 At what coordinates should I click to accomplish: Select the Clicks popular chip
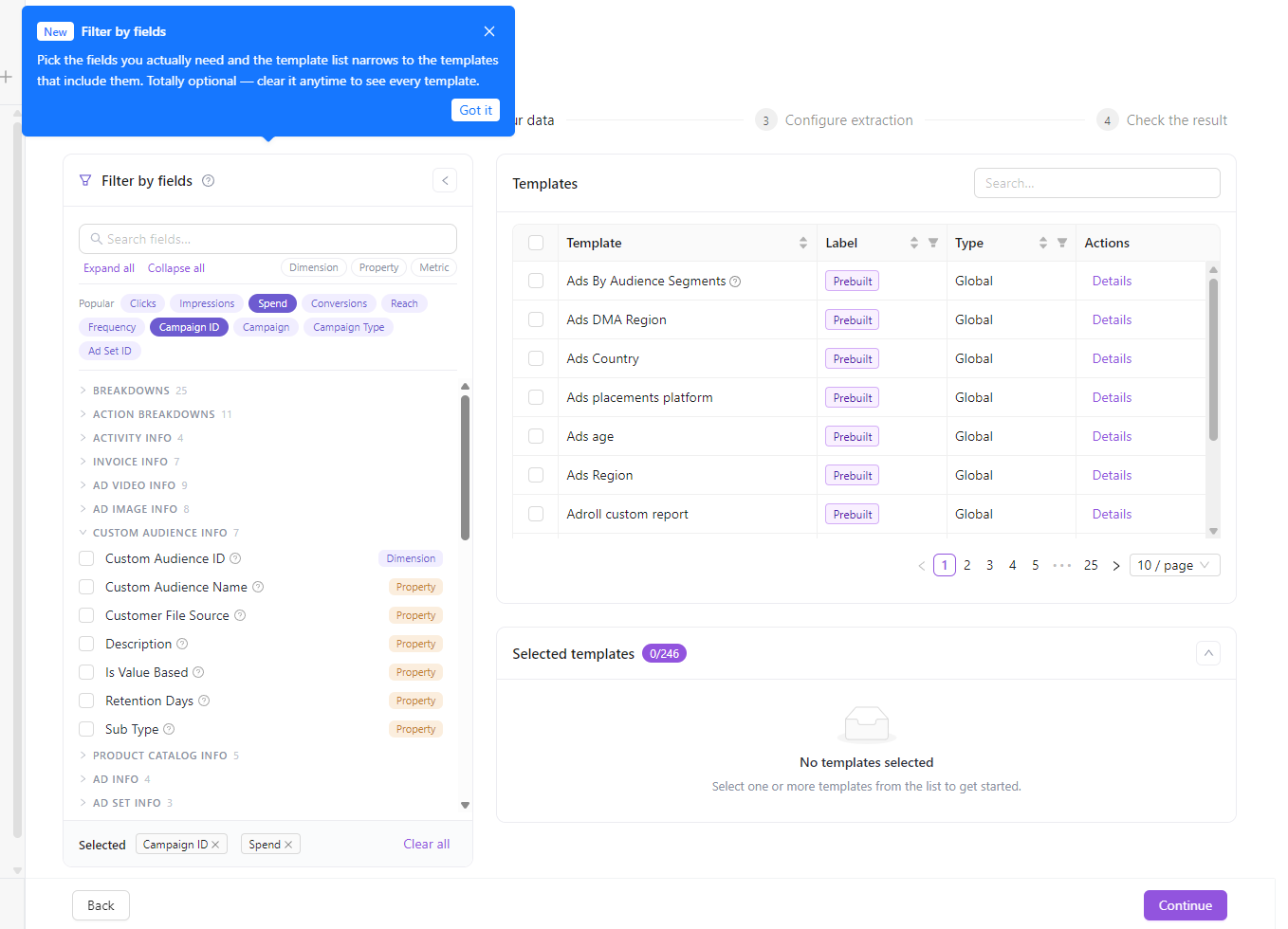pos(143,303)
